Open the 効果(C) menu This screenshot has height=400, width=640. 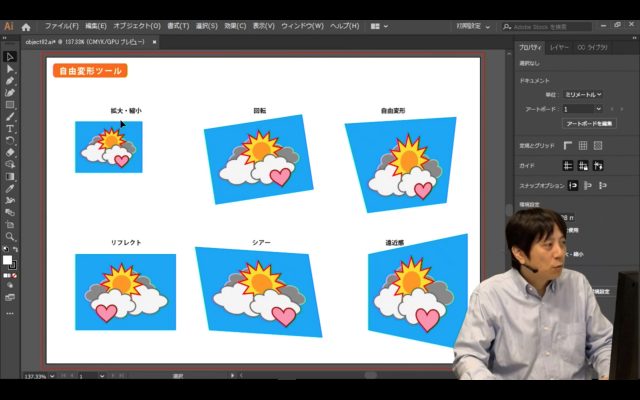coord(235,26)
